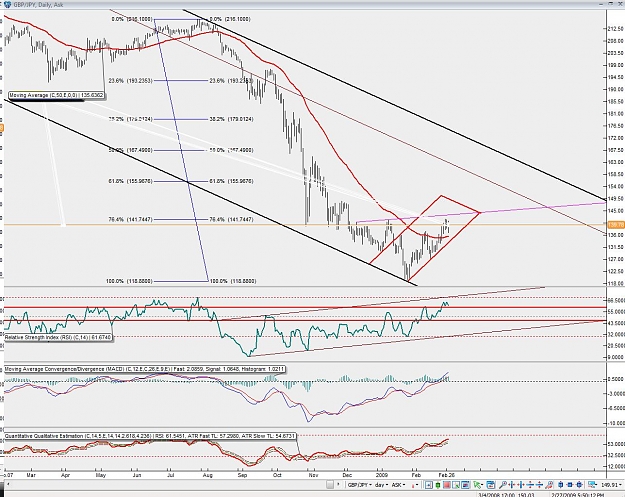Viewport: 625px width, 497px height.
Task: Click the 212.50 price axis label
Action: [x=616, y=29]
